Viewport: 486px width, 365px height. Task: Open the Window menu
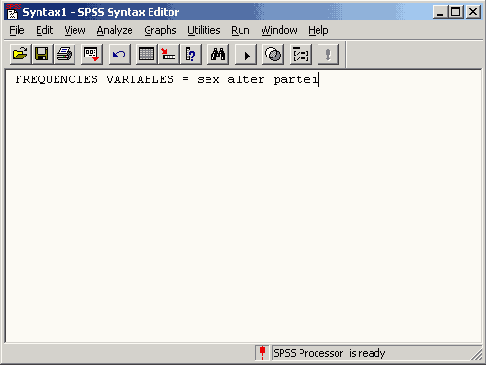tap(279, 30)
